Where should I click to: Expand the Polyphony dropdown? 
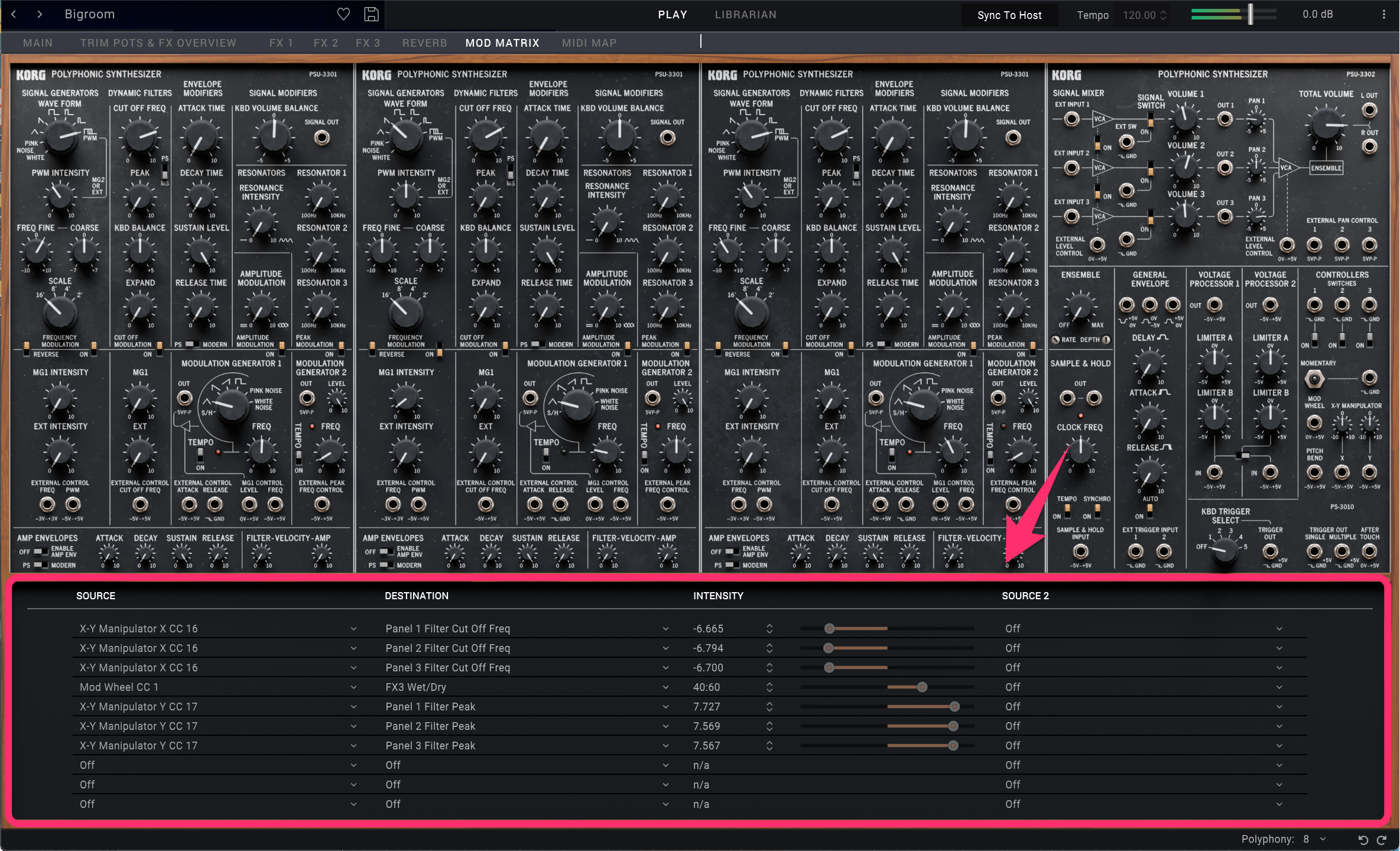click(1323, 839)
